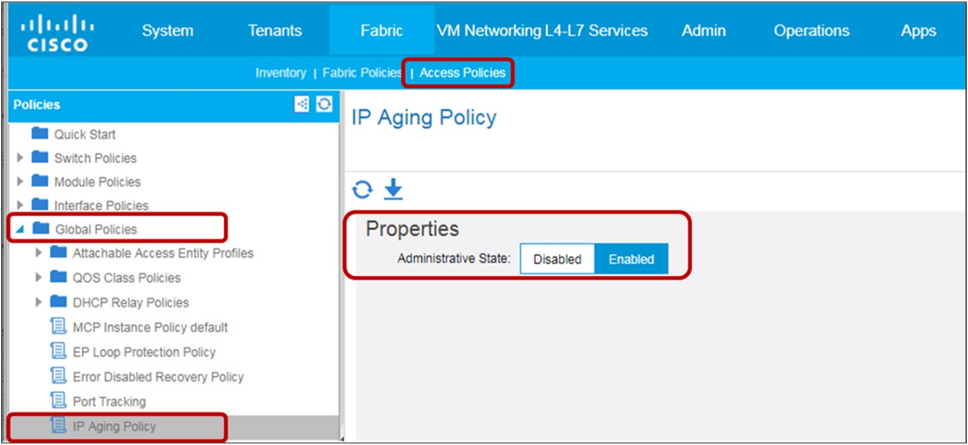Click the Switch Policies folder icon
Image resolution: width=968 pixels, height=445 pixels.
click(x=40, y=157)
